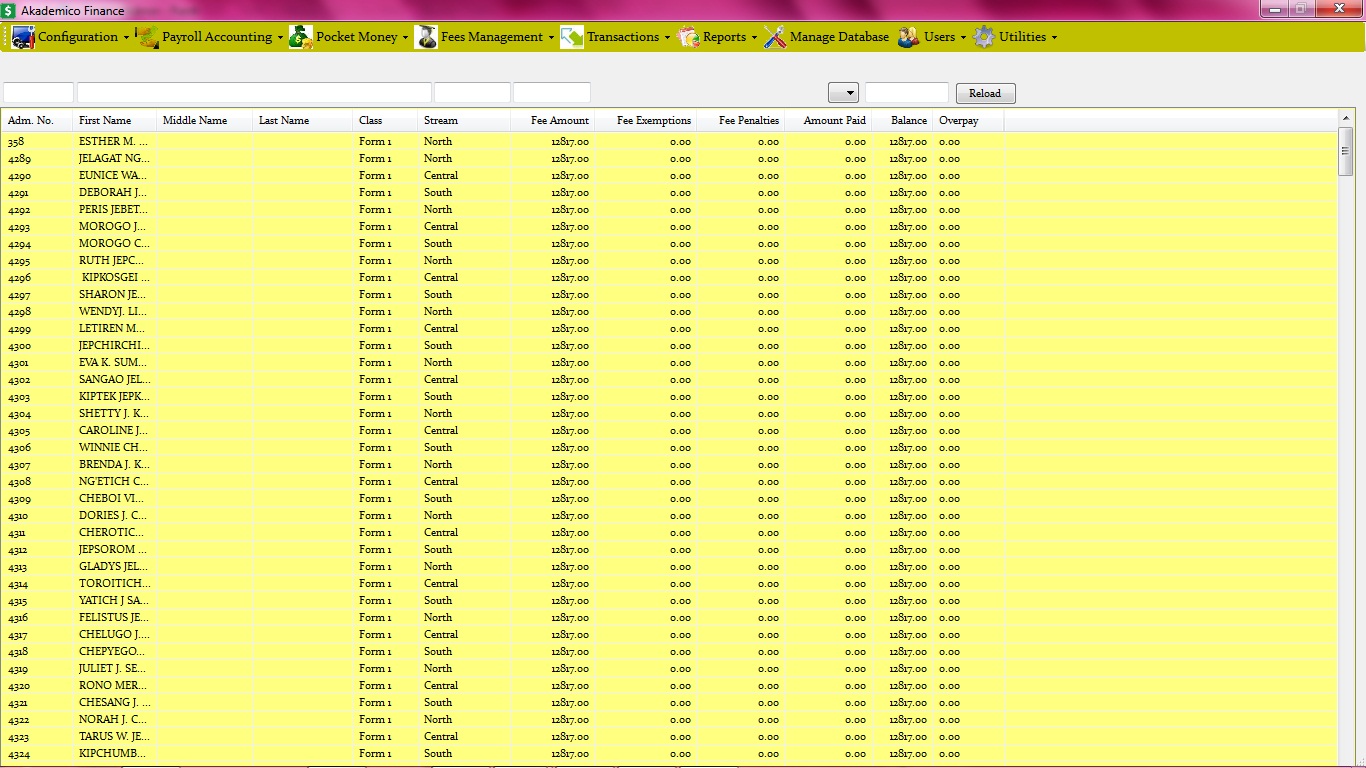Image resolution: width=1366 pixels, height=768 pixels.
Task: Click the Manage Database tools icon
Action: pyautogui.click(x=775, y=37)
